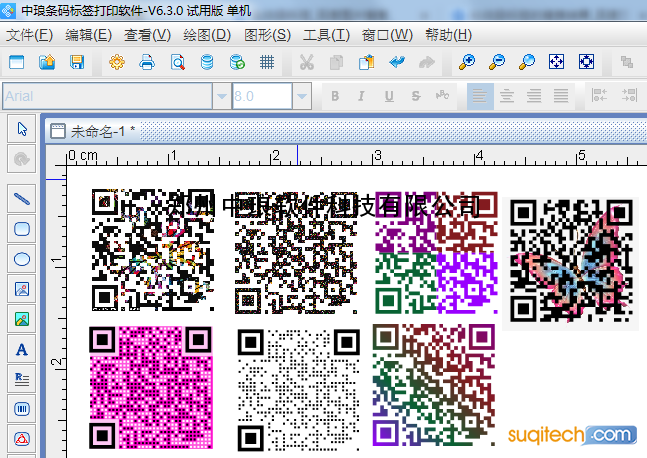Image resolution: width=647 pixels, height=458 pixels.
Task: Toggle bold text formatting
Action: 335,96
